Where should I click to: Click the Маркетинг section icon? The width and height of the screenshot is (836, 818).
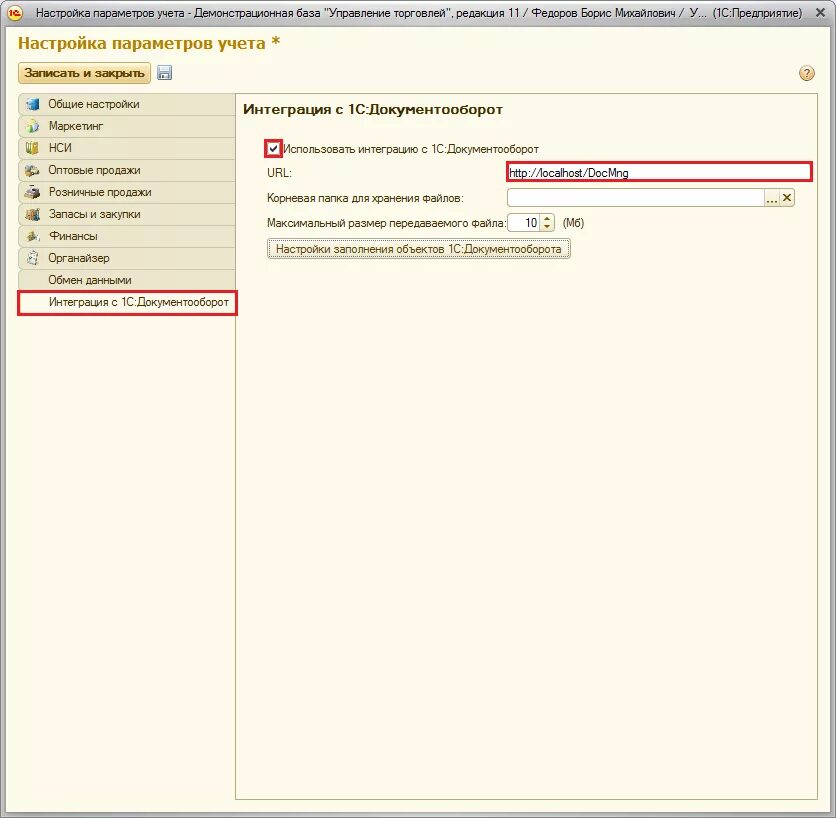33,126
